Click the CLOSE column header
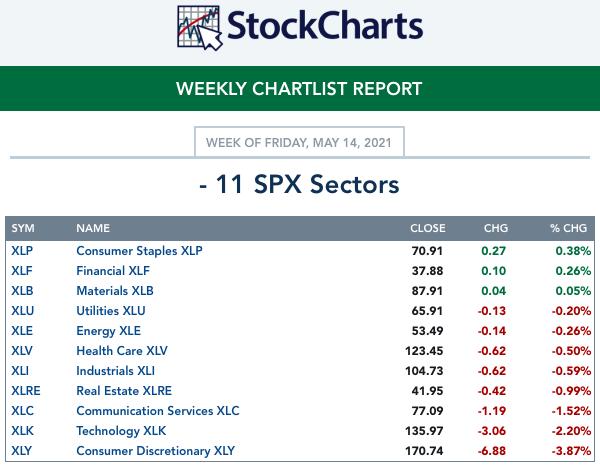This screenshot has height=466, width=600. pos(428,228)
